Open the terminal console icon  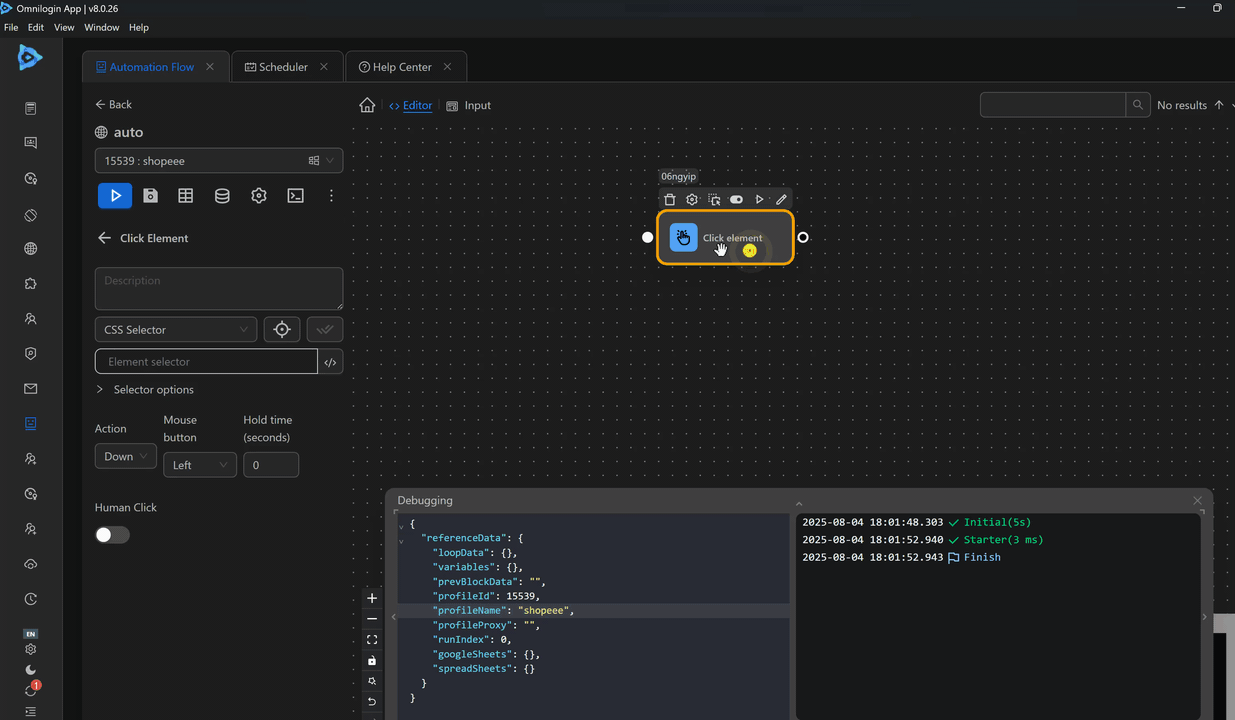pos(295,196)
